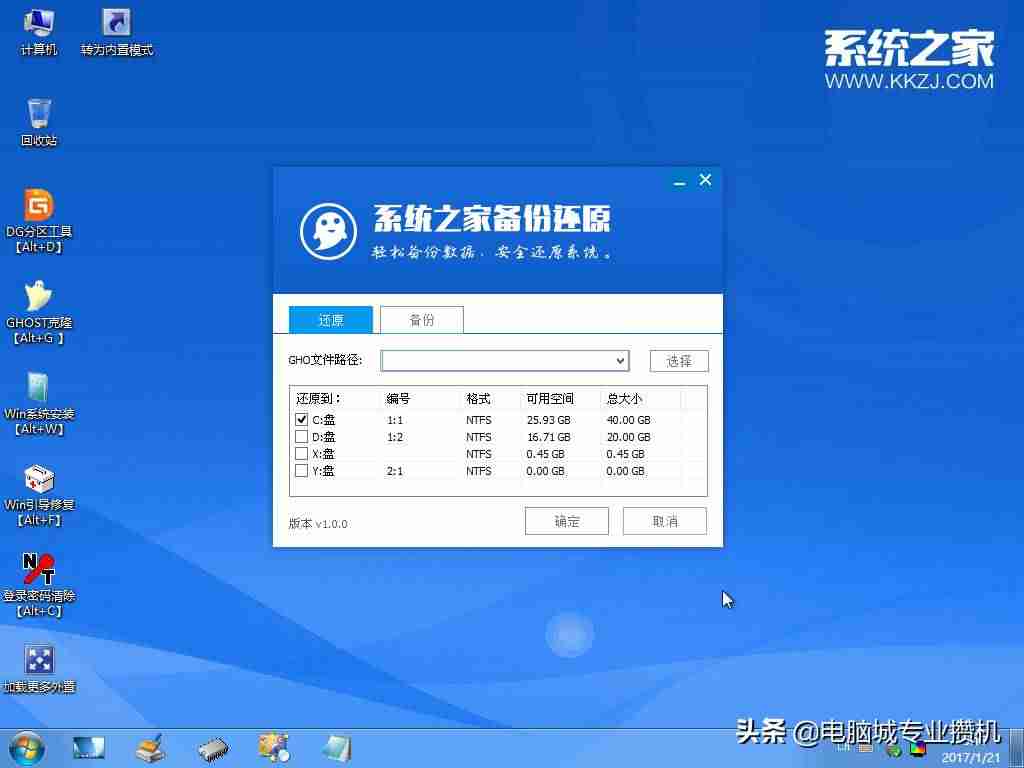The height and width of the screenshot is (768, 1024).
Task: Switch to the 备份 tab
Action: tap(422, 320)
